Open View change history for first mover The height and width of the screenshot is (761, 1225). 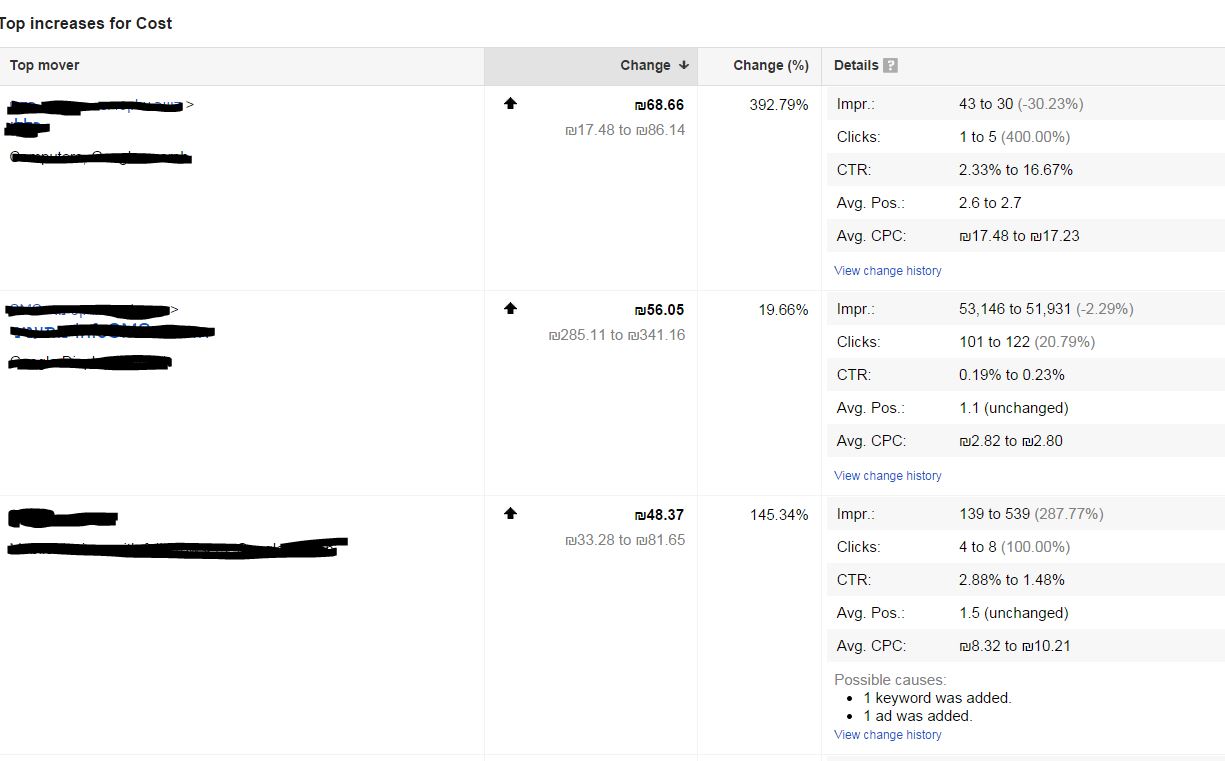pos(888,271)
